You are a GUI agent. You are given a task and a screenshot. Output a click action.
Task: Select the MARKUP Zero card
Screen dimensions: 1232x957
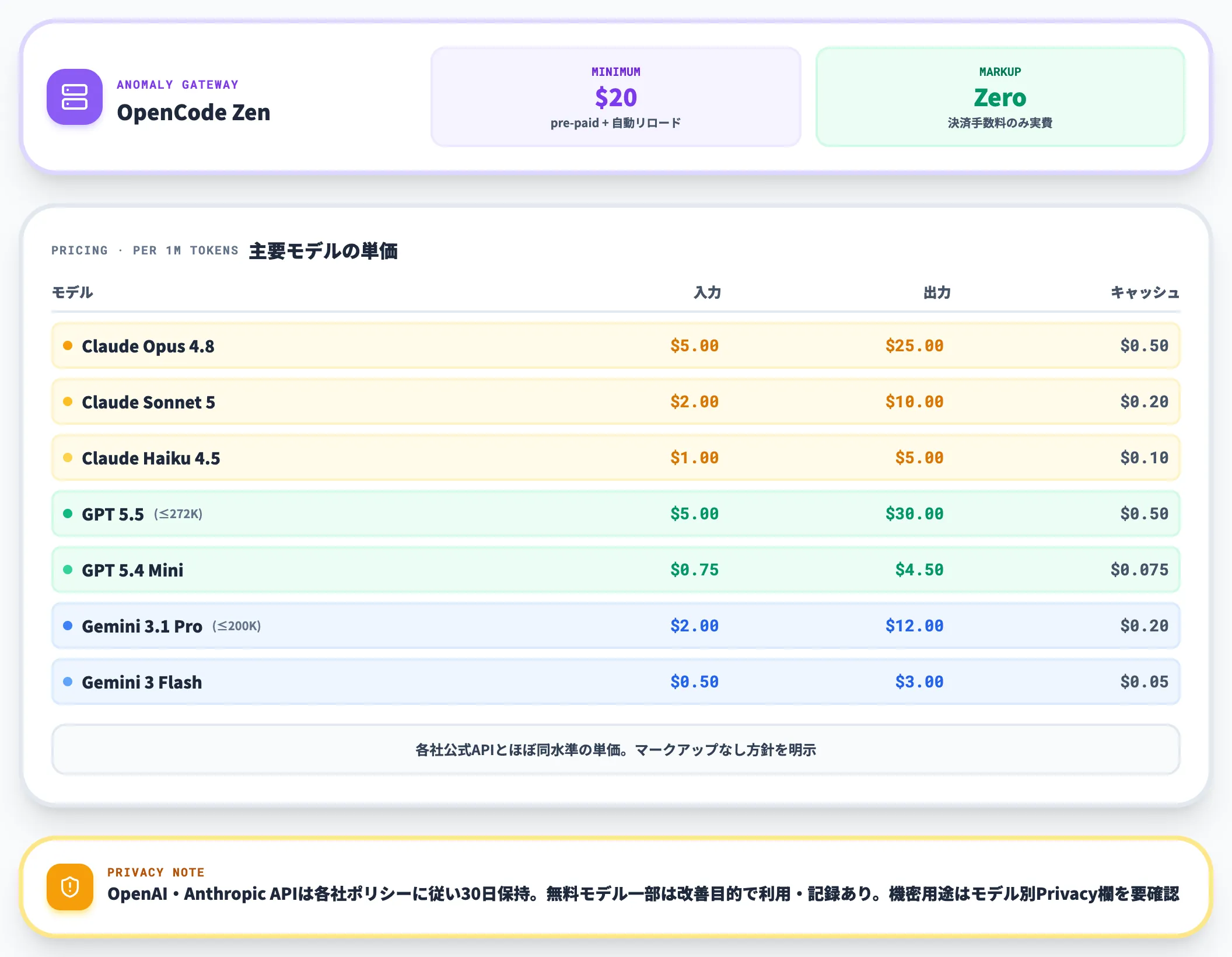(1000, 97)
